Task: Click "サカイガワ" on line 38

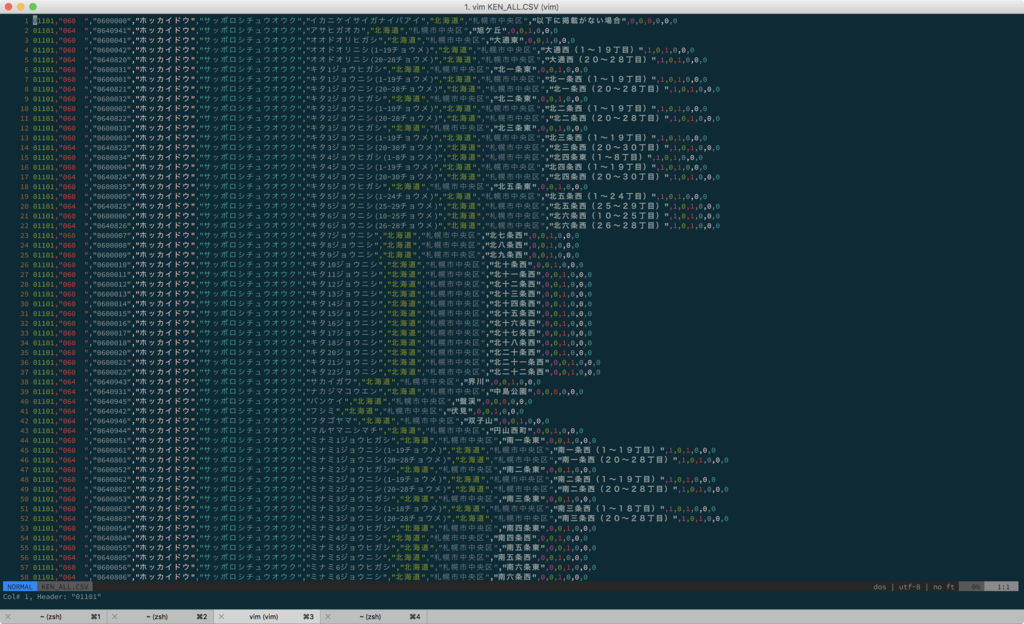Action: pos(331,382)
